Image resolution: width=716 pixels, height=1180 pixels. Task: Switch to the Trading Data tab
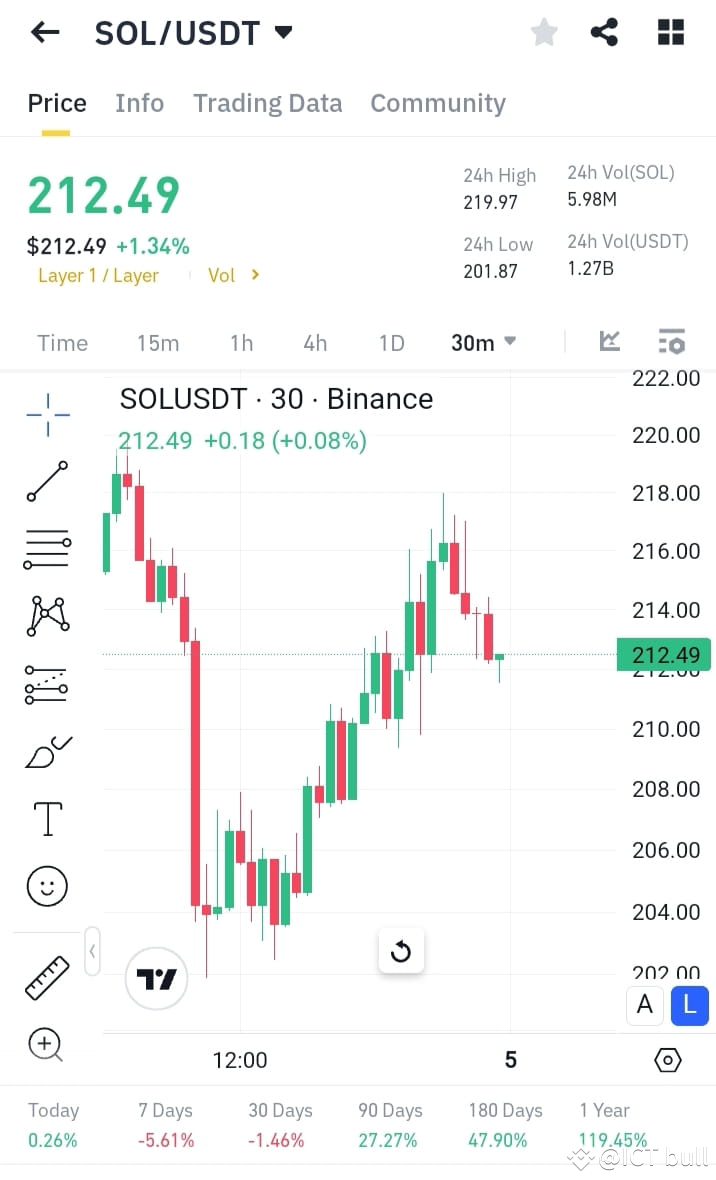pos(267,103)
